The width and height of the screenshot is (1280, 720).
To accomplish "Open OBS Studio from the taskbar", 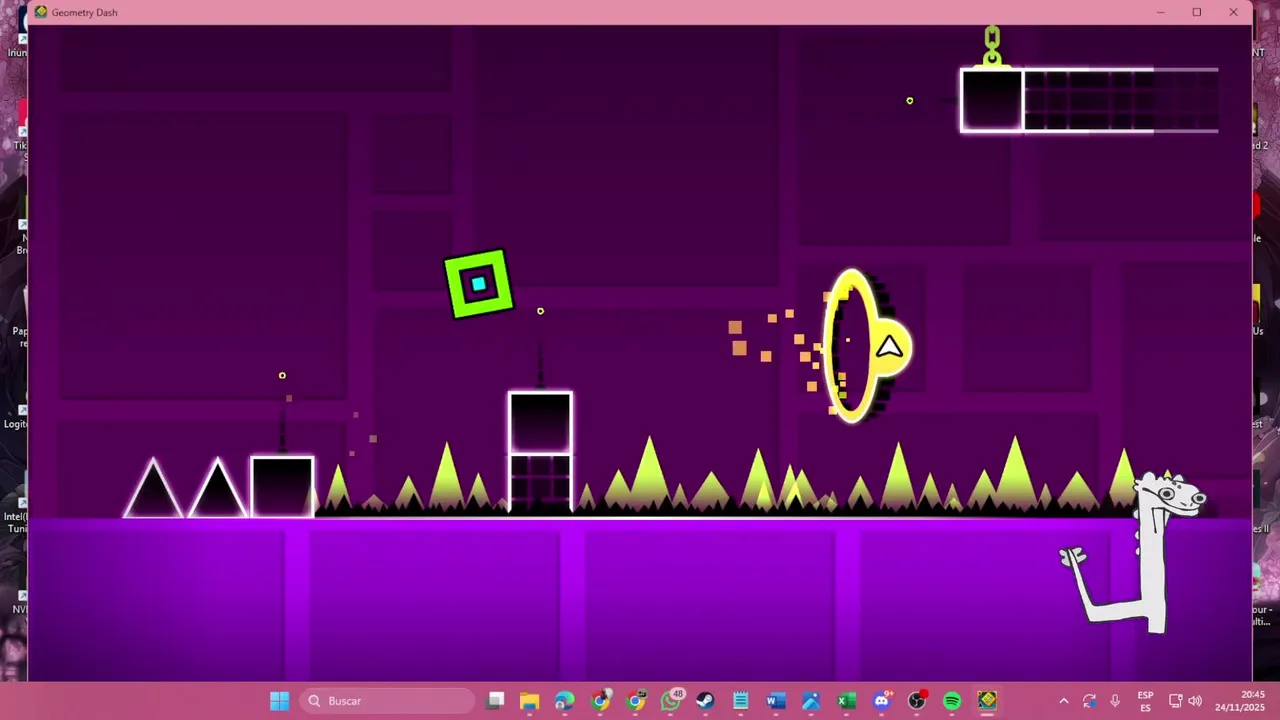I will pyautogui.click(x=917, y=701).
